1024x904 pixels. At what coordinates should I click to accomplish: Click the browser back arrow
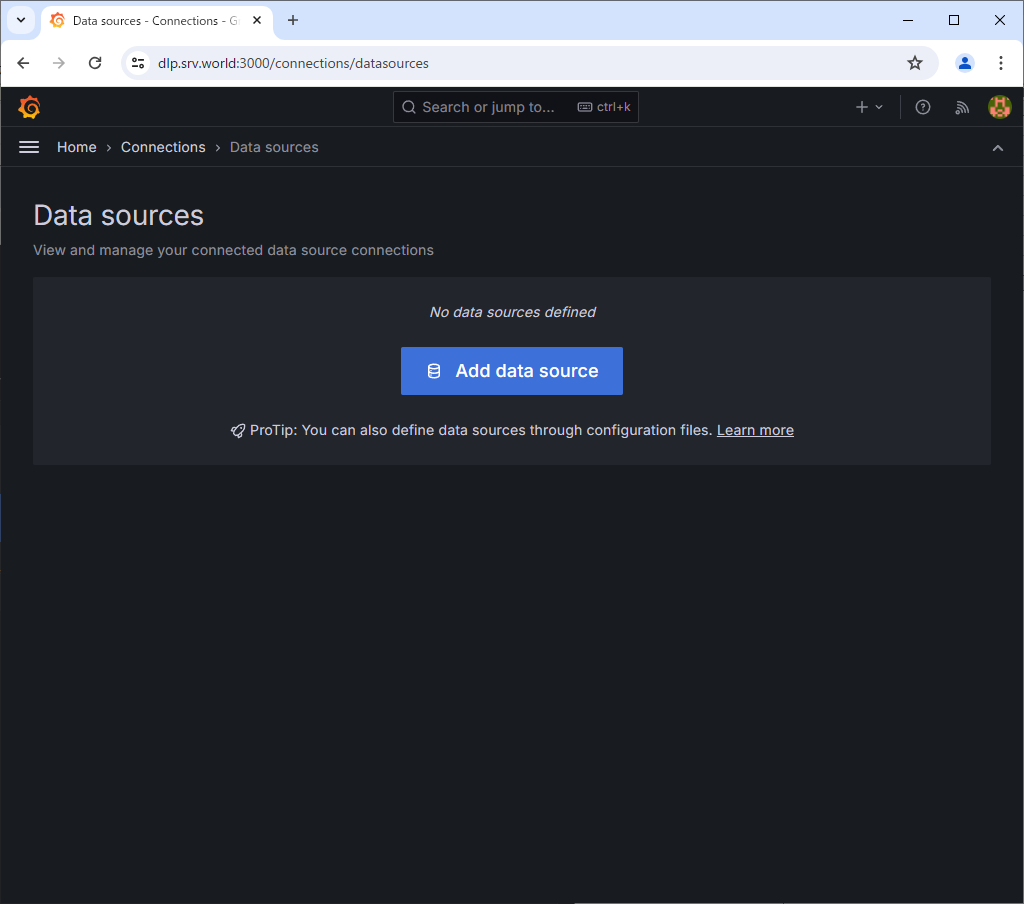24,63
